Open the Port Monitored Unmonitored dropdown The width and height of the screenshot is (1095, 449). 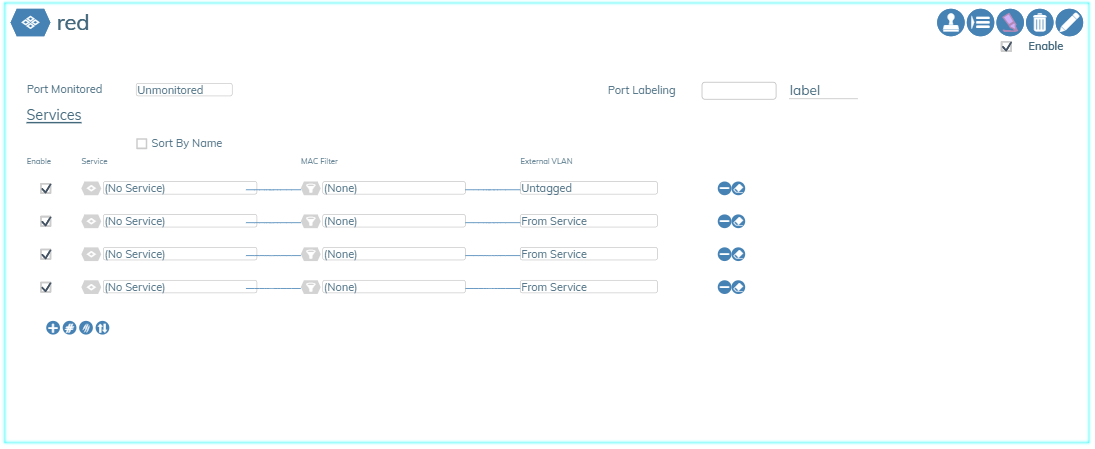pyautogui.click(x=184, y=90)
